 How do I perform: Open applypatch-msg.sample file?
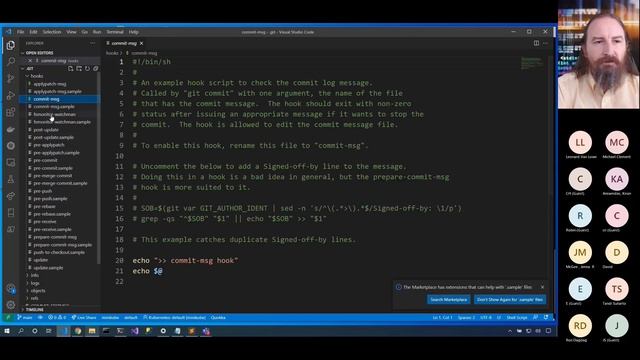tap(57, 91)
